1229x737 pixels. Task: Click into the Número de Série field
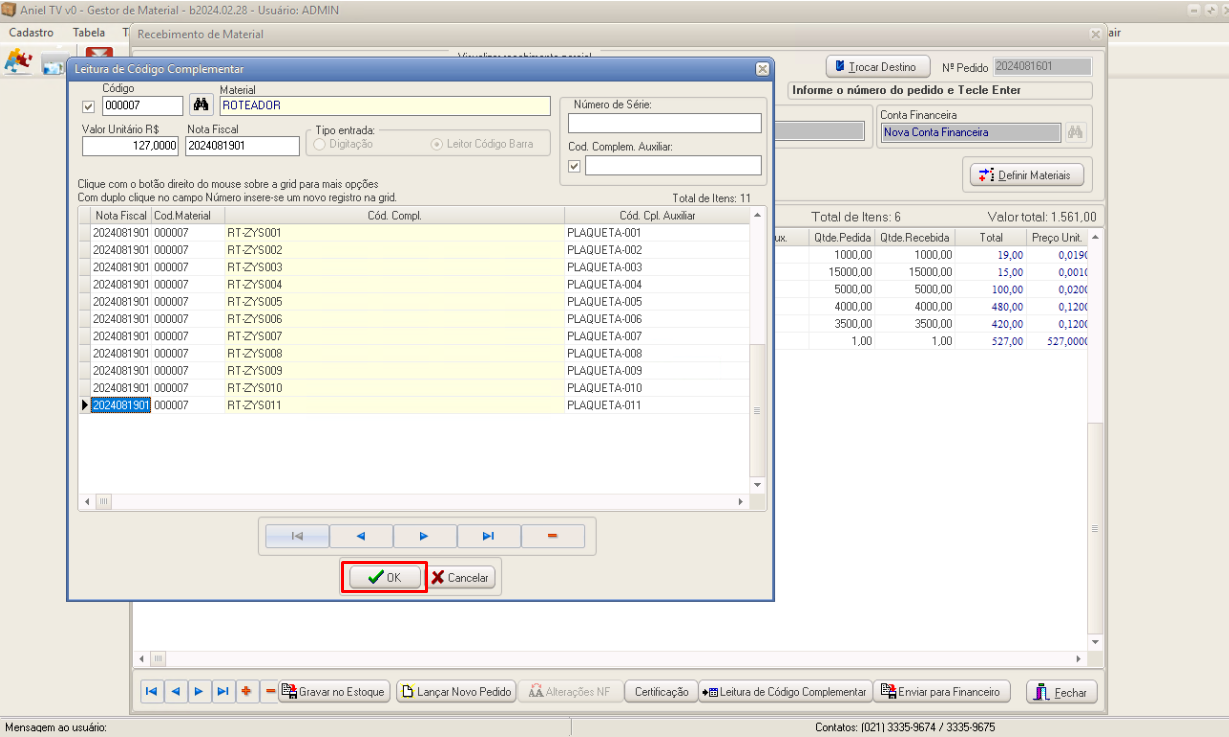click(x=664, y=123)
